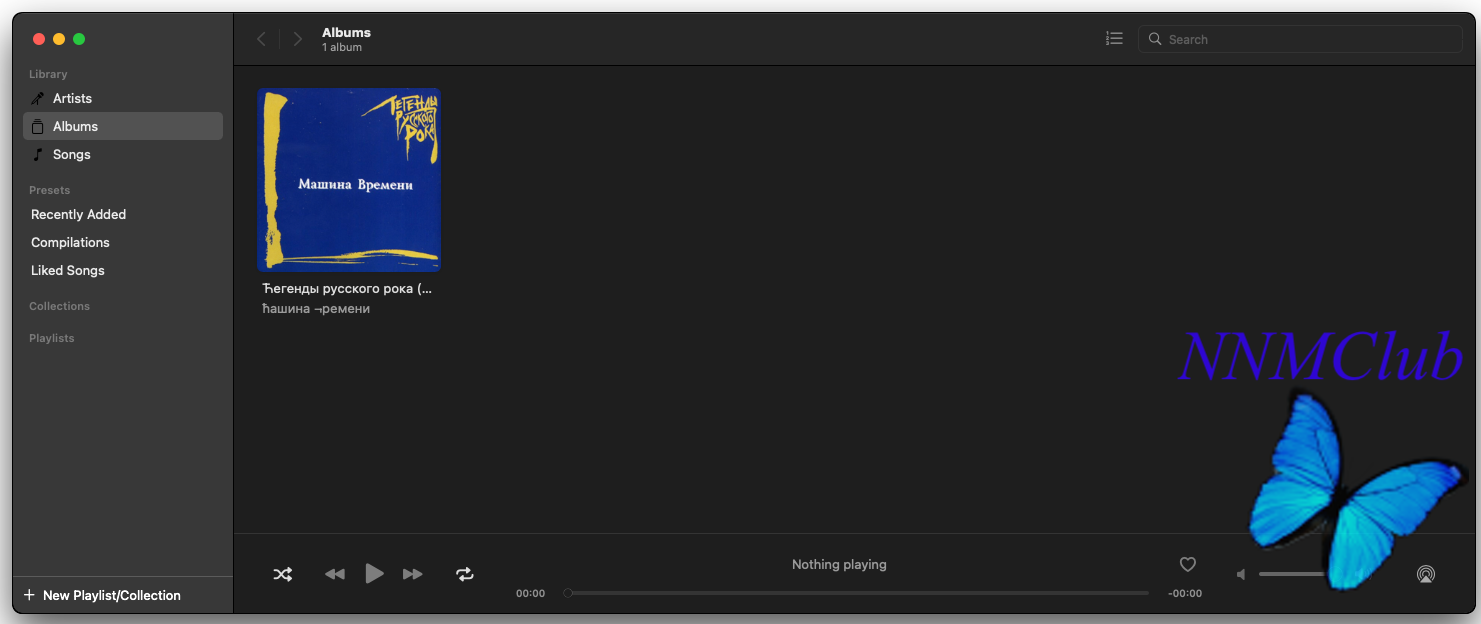Skip to the previous track
The width and height of the screenshot is (1481, 624).
(335, 574)
